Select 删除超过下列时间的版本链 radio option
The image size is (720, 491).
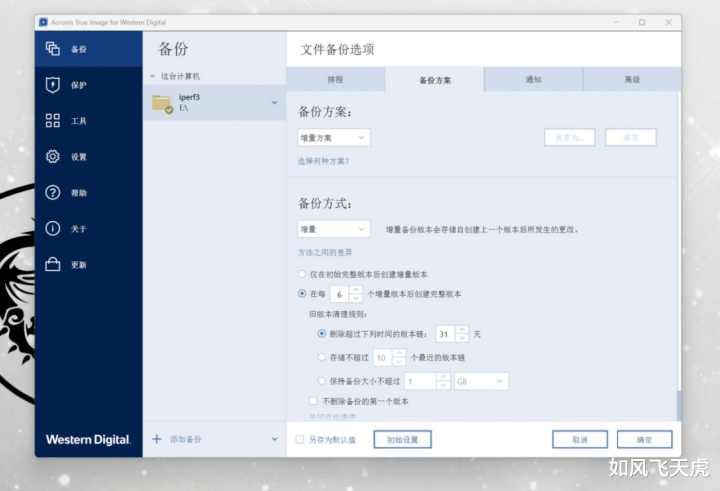point(322,334)
